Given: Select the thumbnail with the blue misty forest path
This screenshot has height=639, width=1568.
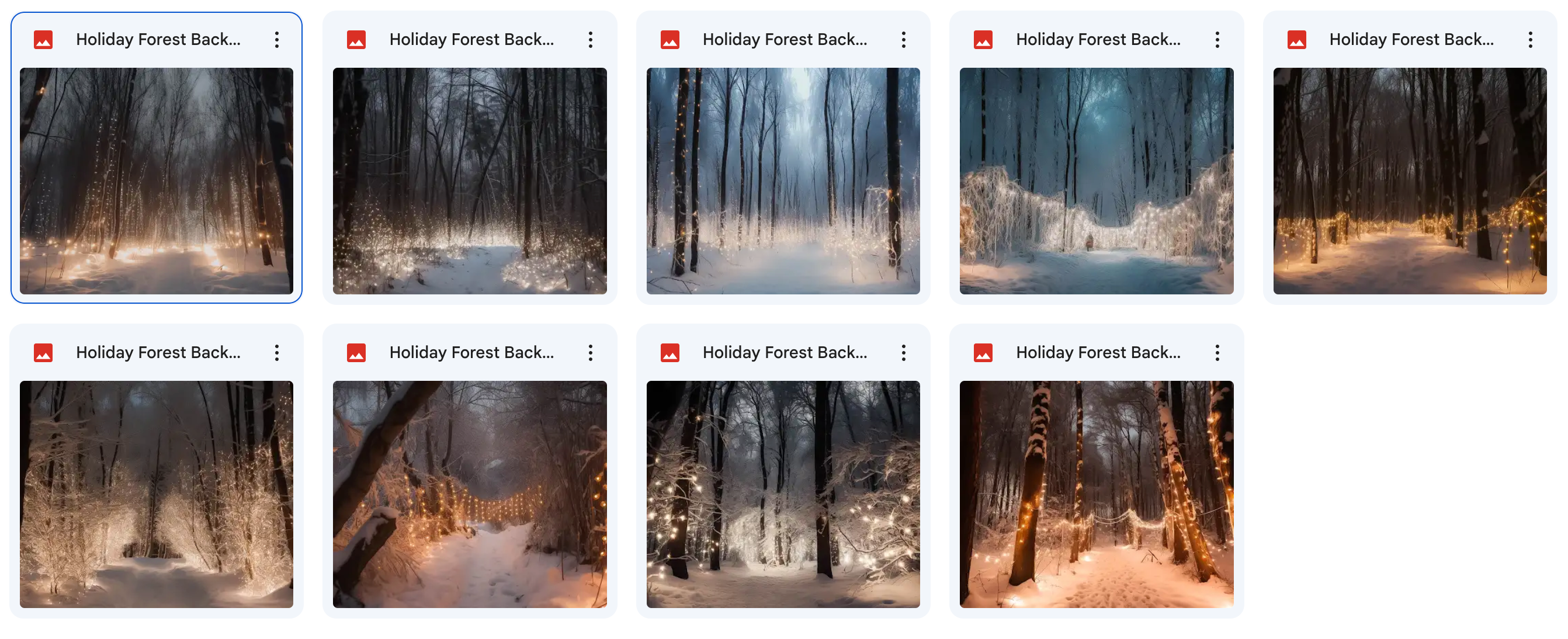Looking at the screenshot, I should click(x=783, y=180).
